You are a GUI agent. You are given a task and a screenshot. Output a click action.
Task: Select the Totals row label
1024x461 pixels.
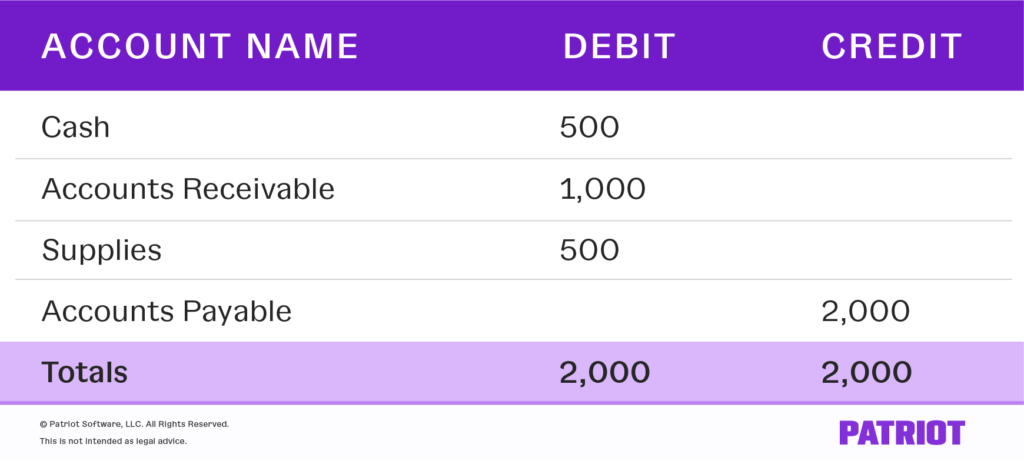pos(85,372)
